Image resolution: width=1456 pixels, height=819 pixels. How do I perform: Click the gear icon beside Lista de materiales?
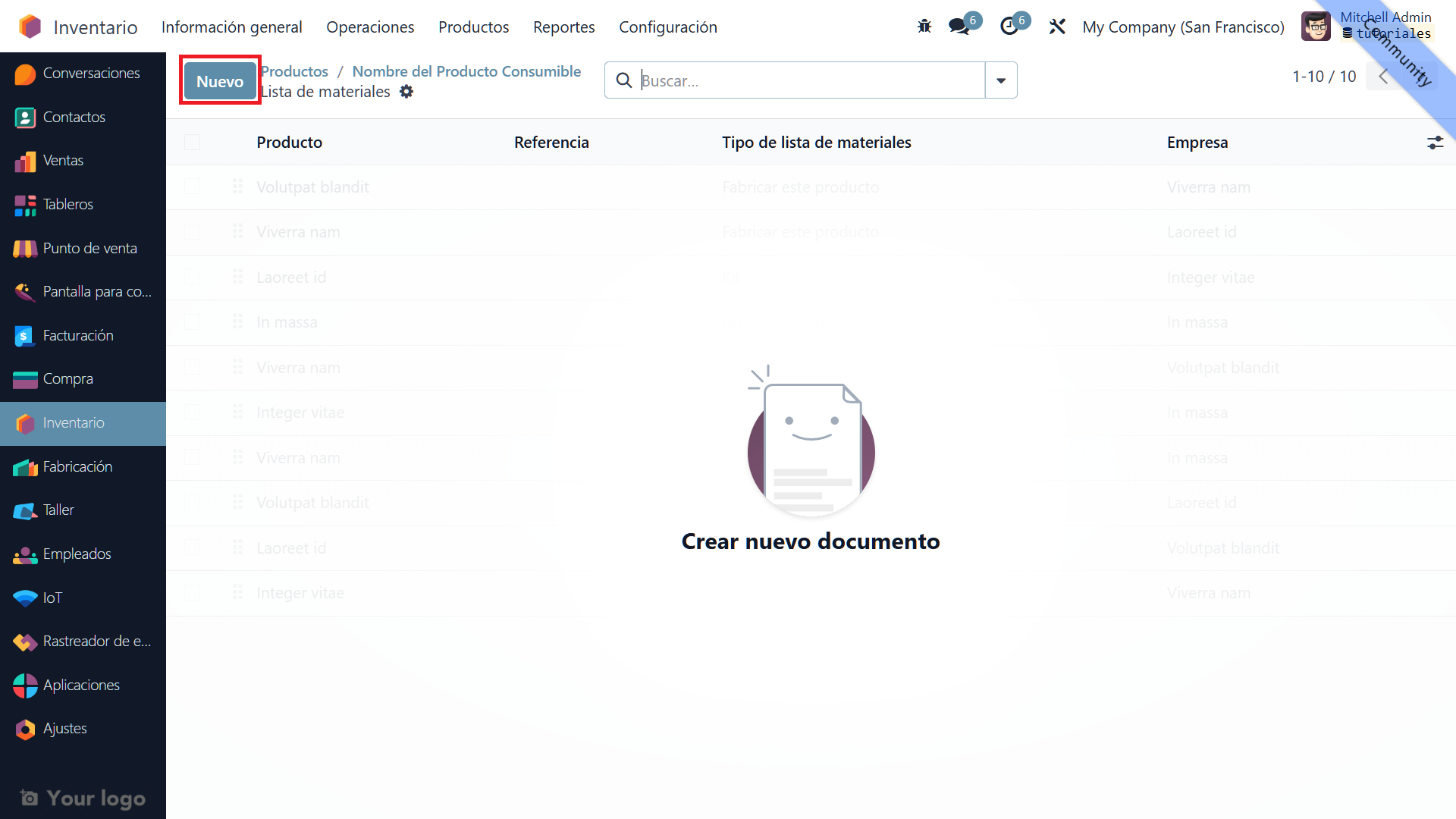click(x=406, y=92)
